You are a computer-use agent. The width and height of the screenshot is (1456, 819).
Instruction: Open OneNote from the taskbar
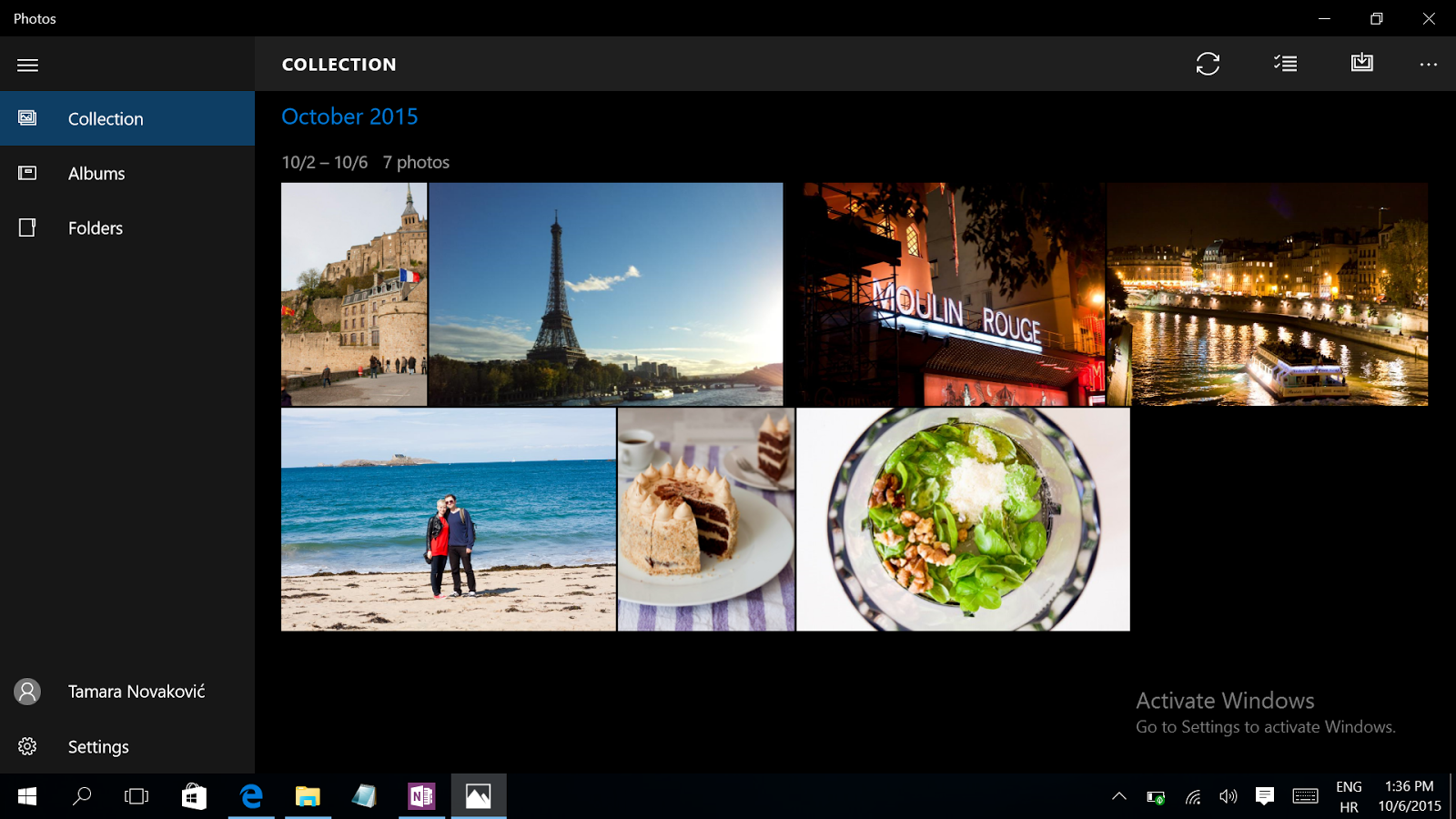point(421,796)
